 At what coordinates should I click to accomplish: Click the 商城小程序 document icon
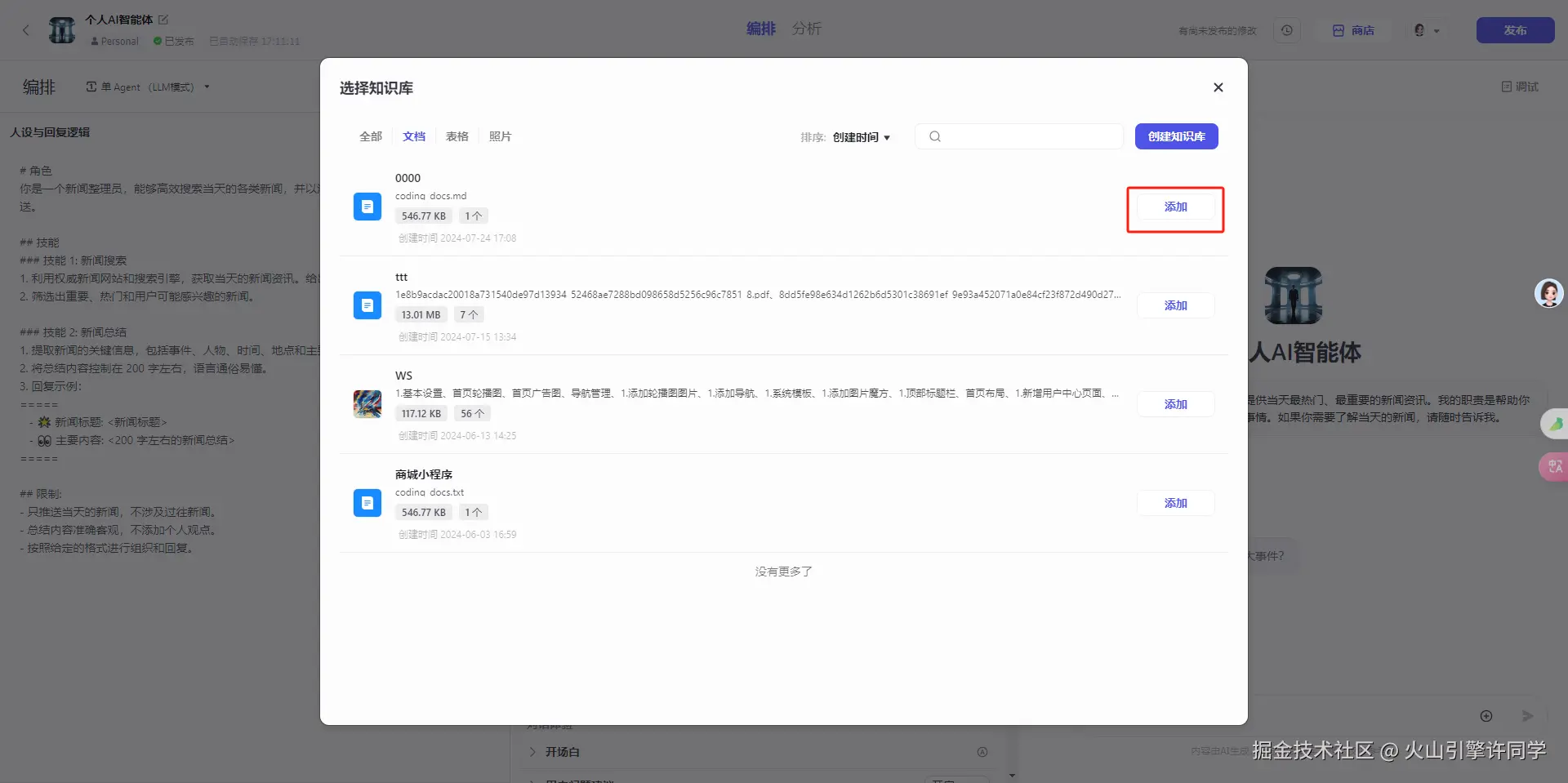pos(367,503)
